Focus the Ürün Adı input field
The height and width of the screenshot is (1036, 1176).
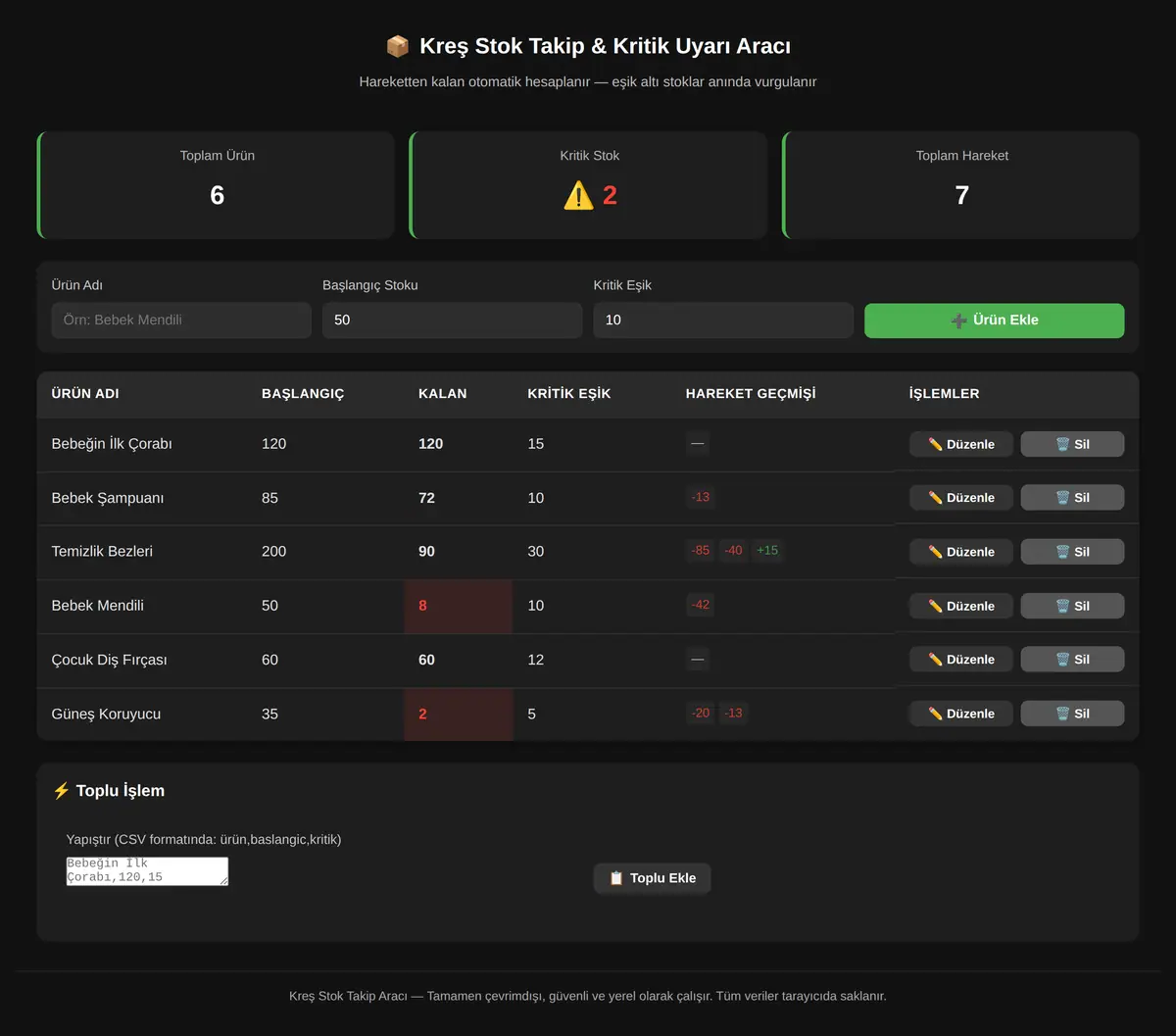181,321
